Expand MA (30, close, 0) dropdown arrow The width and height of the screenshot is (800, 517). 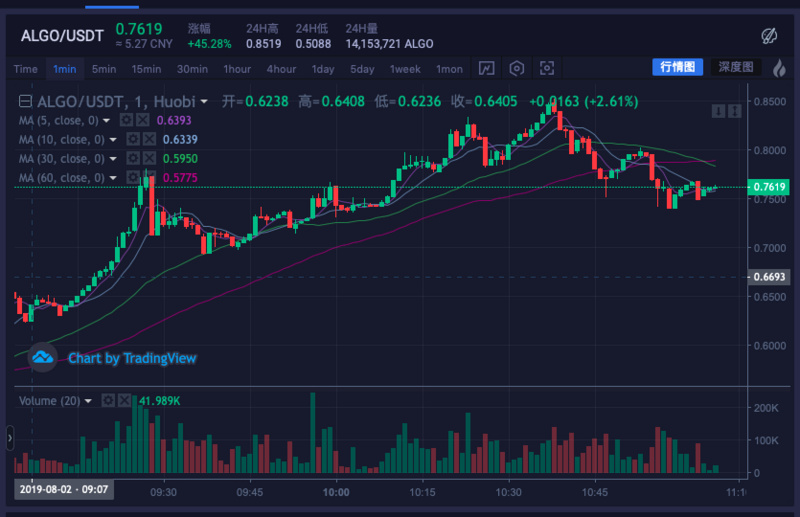(x=113, y=159)
